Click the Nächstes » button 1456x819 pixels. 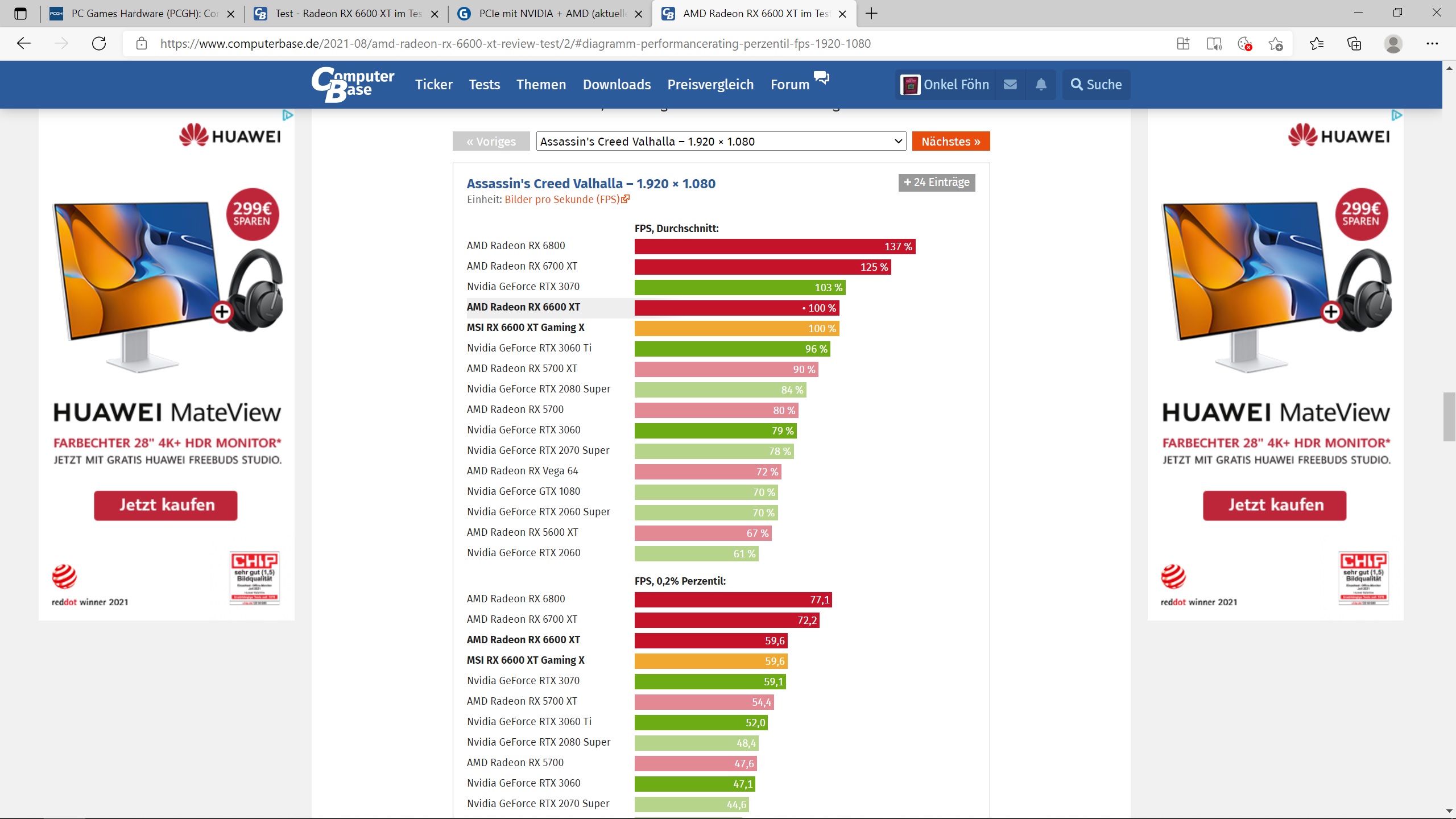click(950, 142)
